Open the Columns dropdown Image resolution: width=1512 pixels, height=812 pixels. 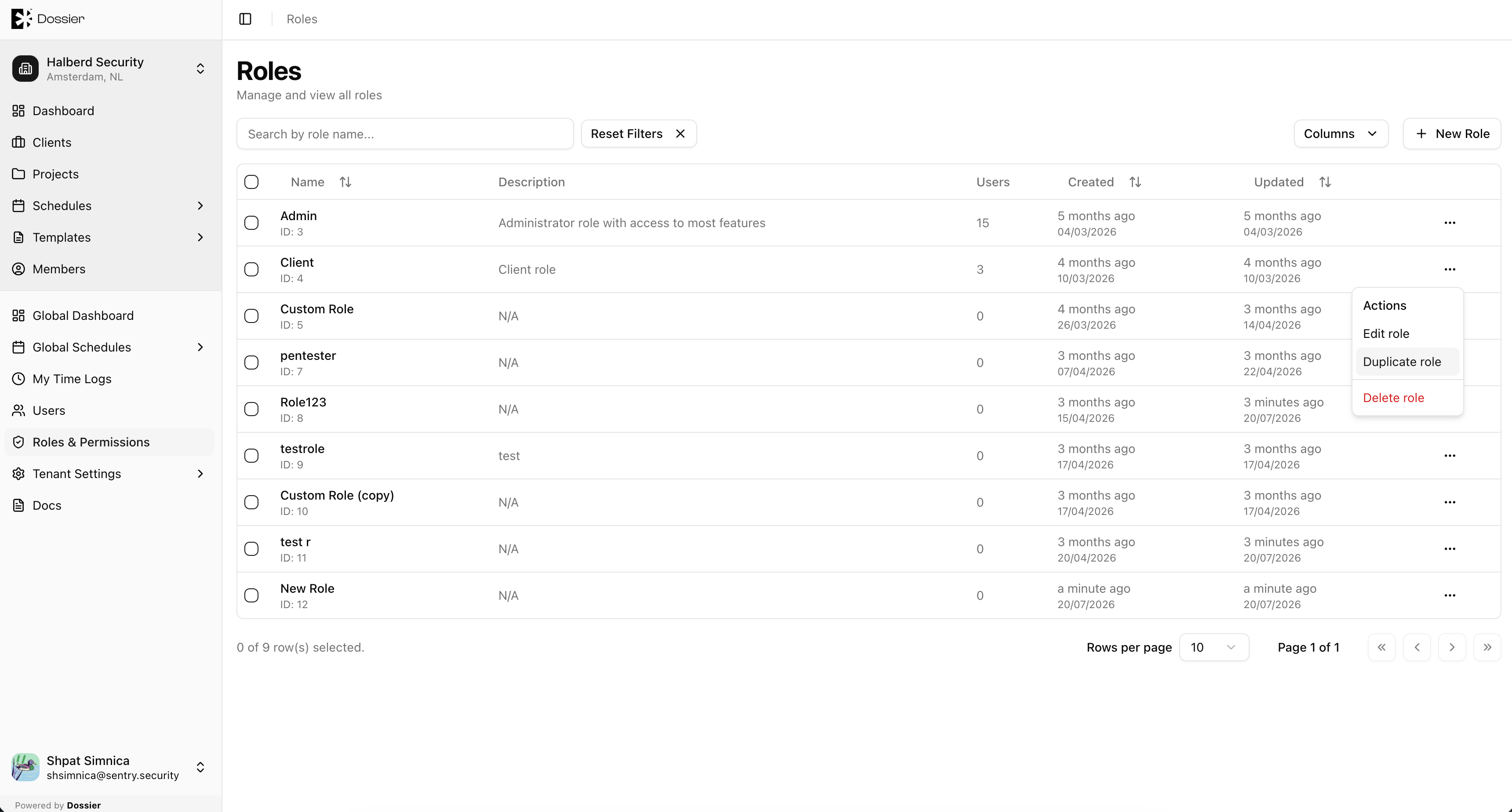point(1341,134)
